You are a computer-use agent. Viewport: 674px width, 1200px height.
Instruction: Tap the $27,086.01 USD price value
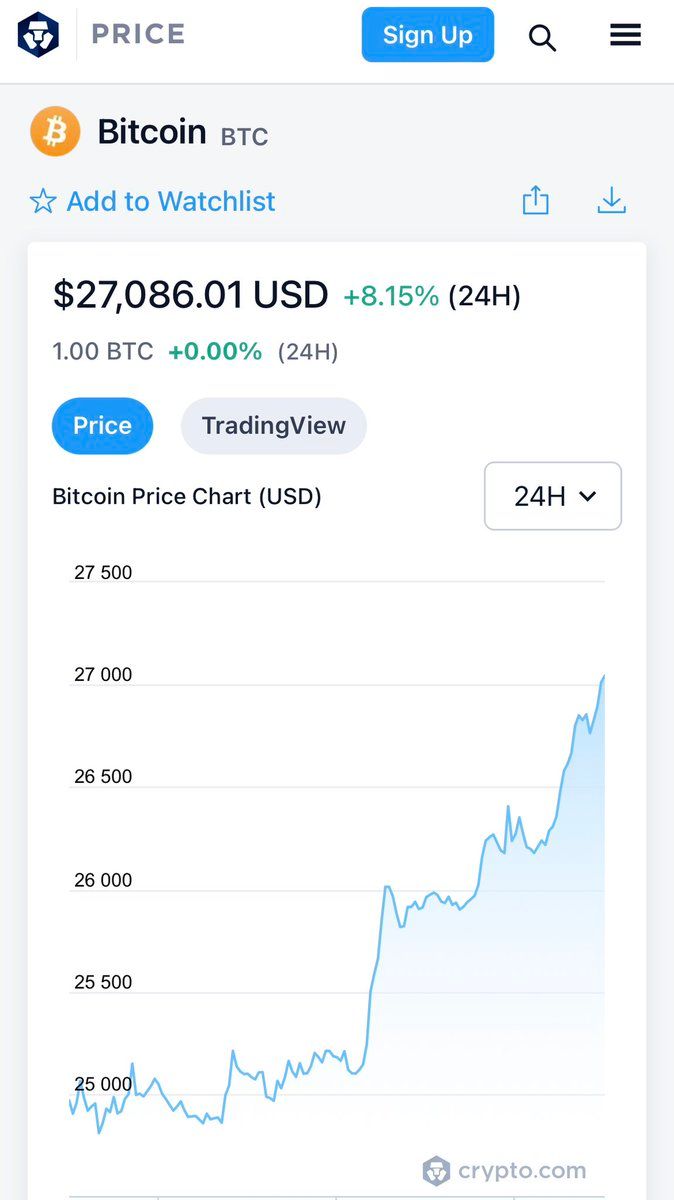pos(190,295)
